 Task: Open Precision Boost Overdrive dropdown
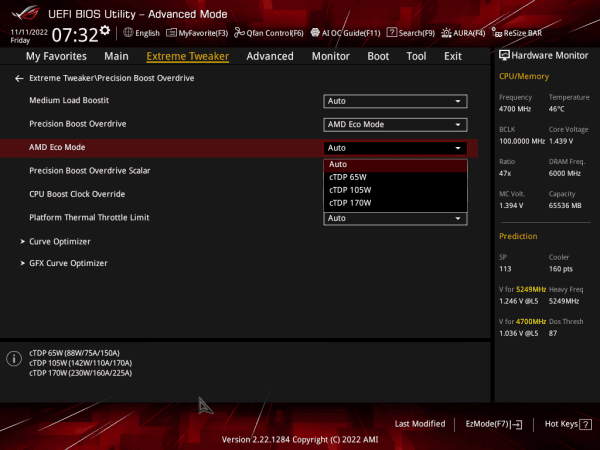396,124
